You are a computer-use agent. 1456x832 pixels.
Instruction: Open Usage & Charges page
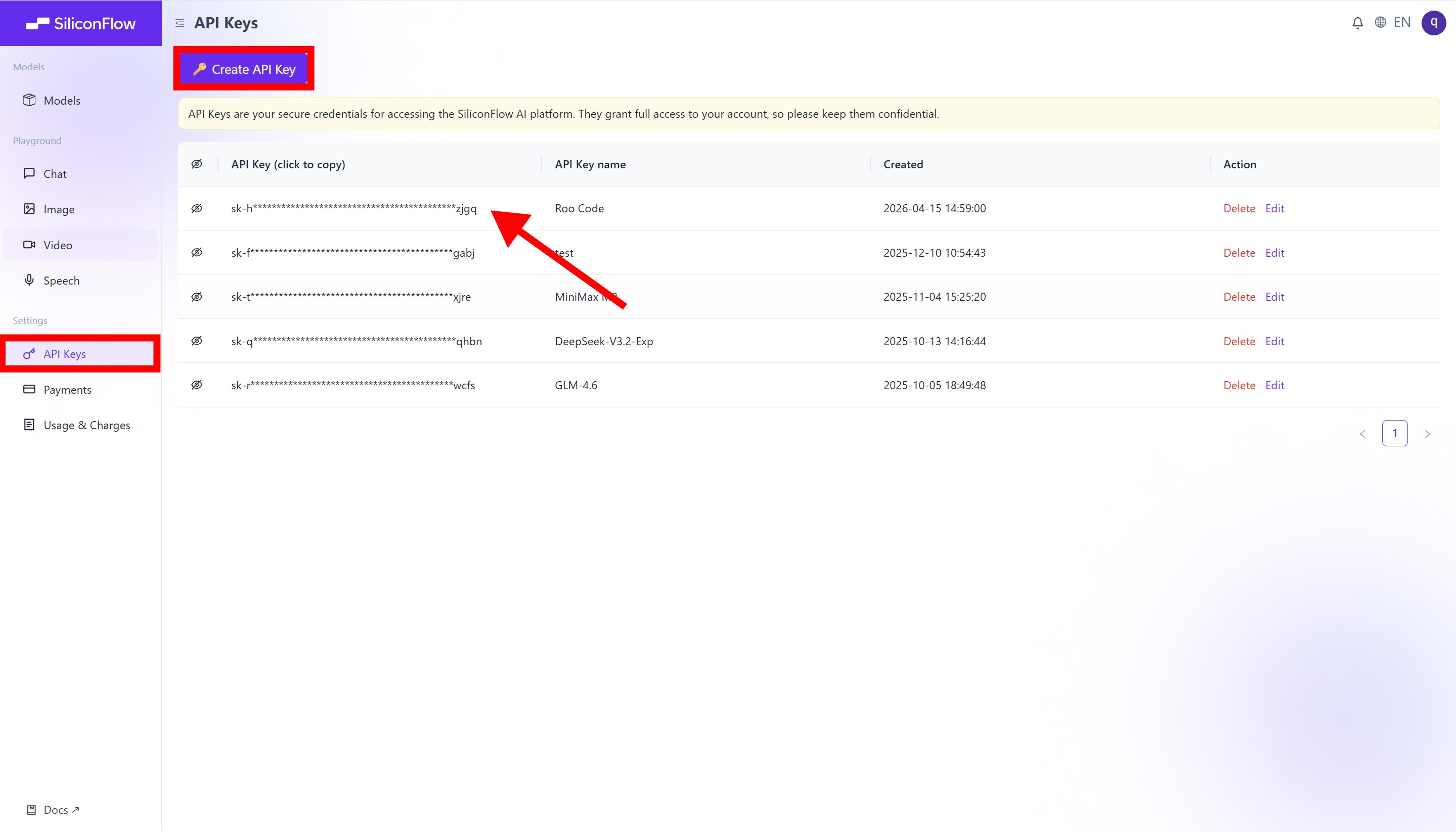(86, 425)
